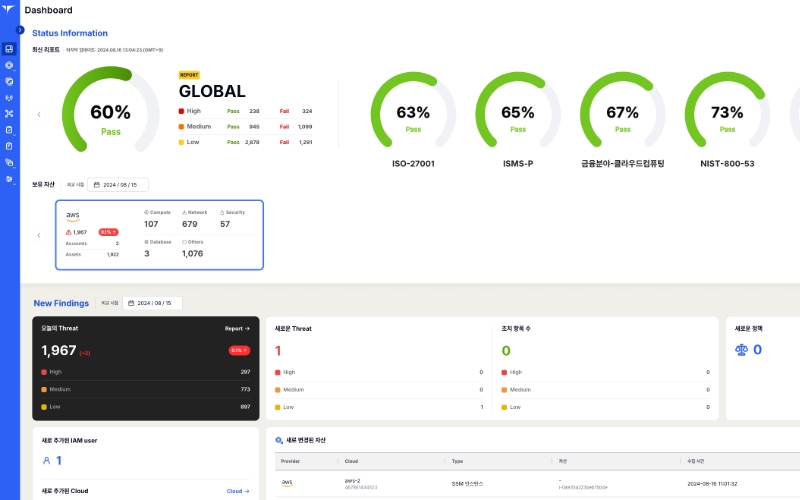Image resolution: width=800 pixels, height=500 pixels.
Task: Go to previous report with left chevron
Action: pyautogui.click(x=39, y=114)
